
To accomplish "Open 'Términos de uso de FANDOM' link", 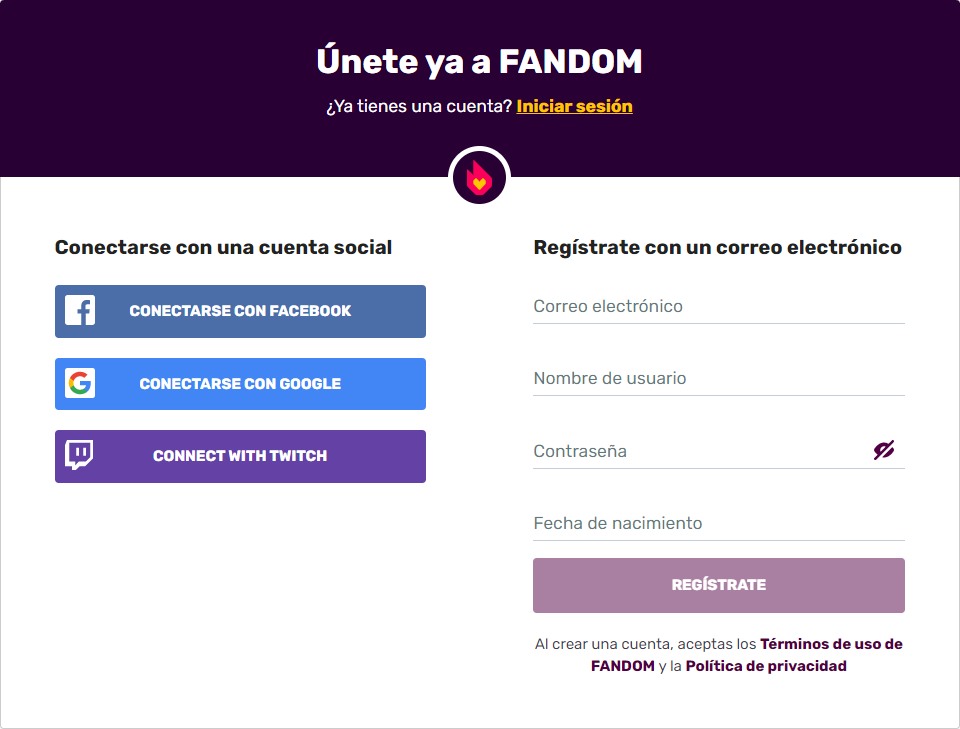I will [831, 644].
